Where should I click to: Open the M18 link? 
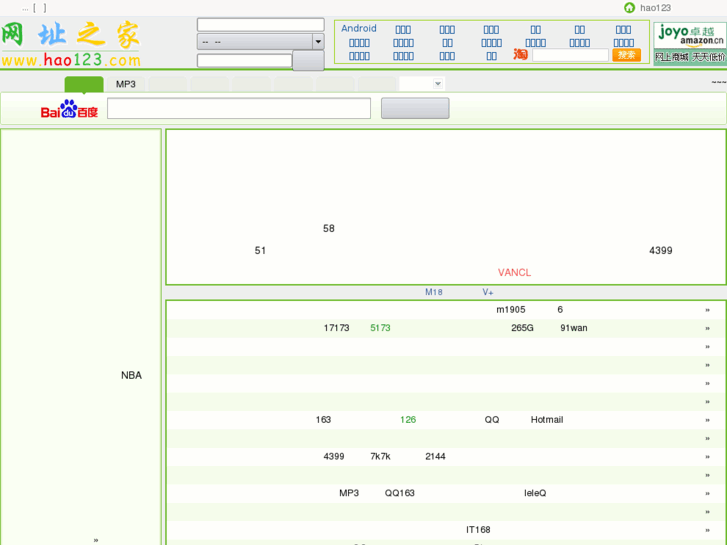[434, 292]
